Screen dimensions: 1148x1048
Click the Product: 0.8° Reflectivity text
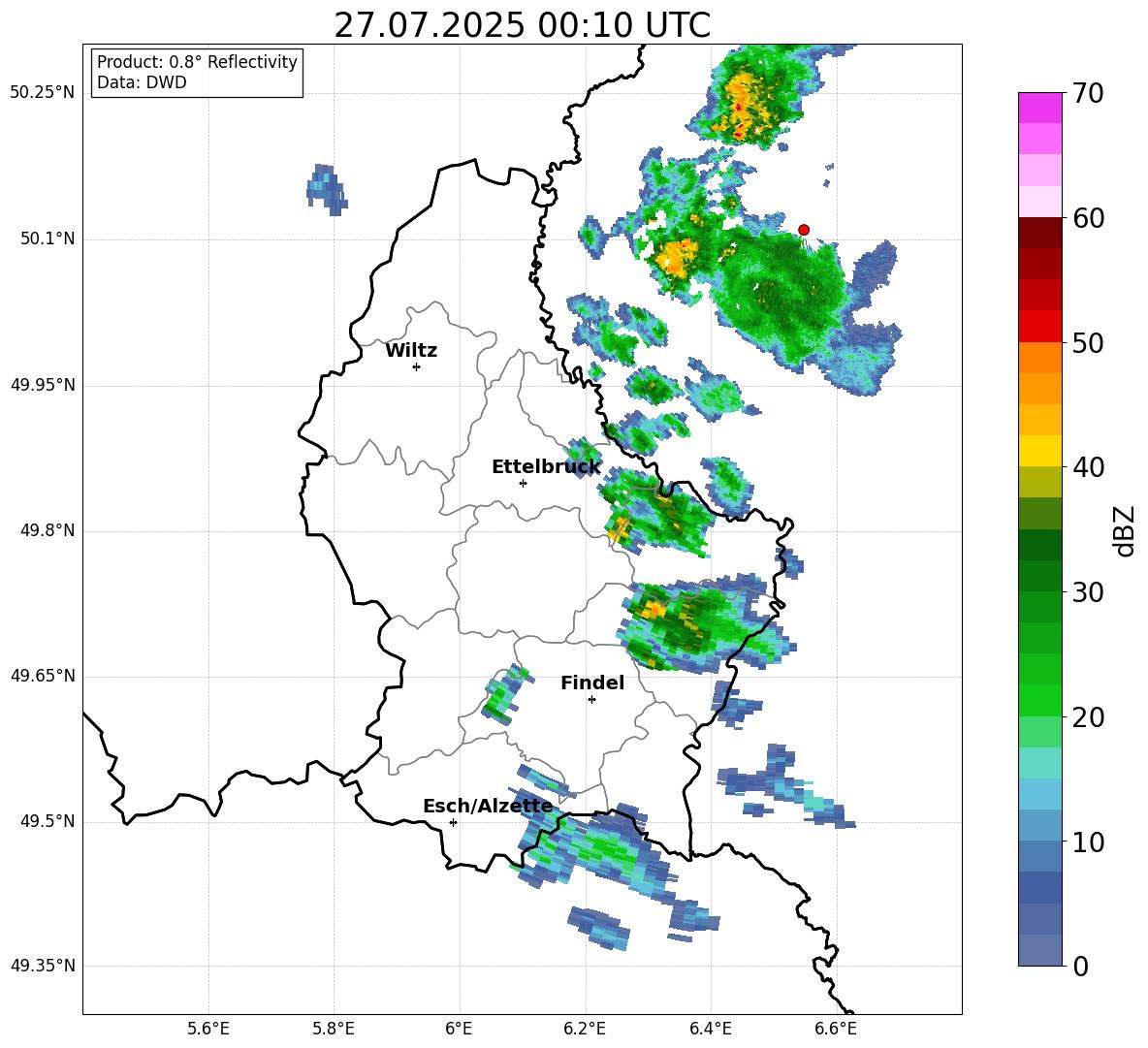pos(197,62)
